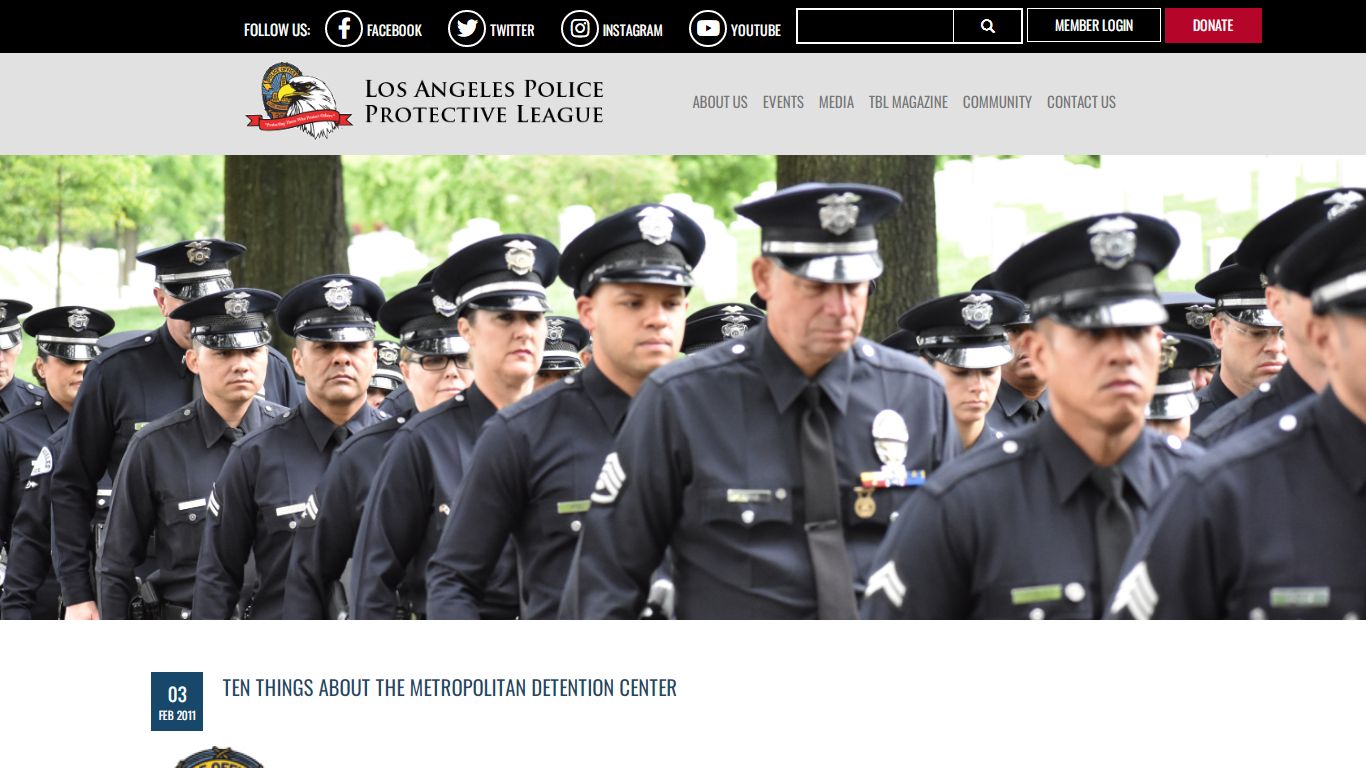
Task: Click the red Donate button
Action: click(x=1213, y=25)
